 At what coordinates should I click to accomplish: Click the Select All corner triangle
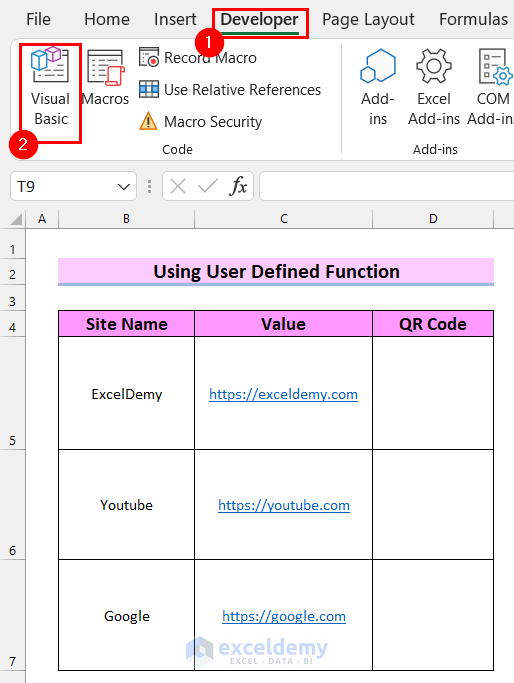16,219
